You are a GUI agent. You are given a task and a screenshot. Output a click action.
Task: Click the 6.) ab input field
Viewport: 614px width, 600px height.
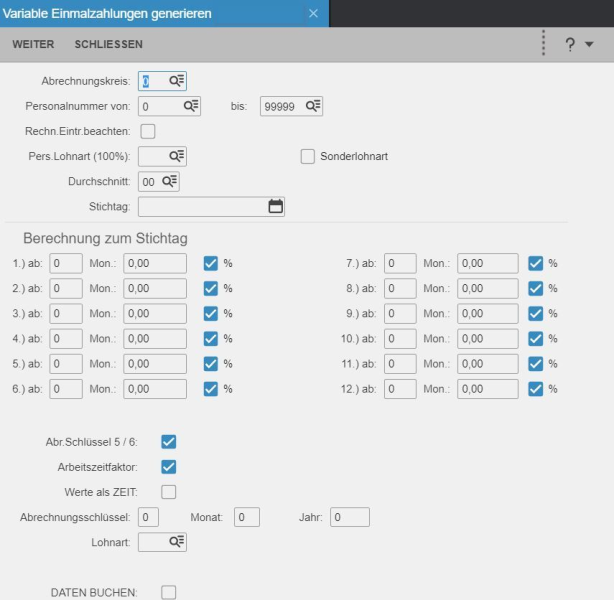66,389
